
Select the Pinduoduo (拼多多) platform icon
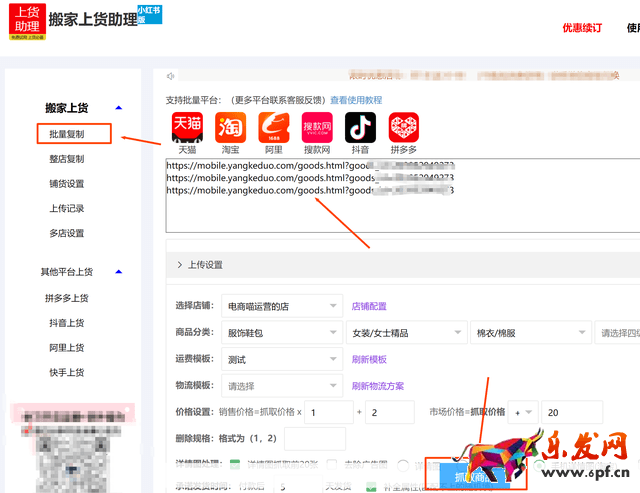pos(403,127)
